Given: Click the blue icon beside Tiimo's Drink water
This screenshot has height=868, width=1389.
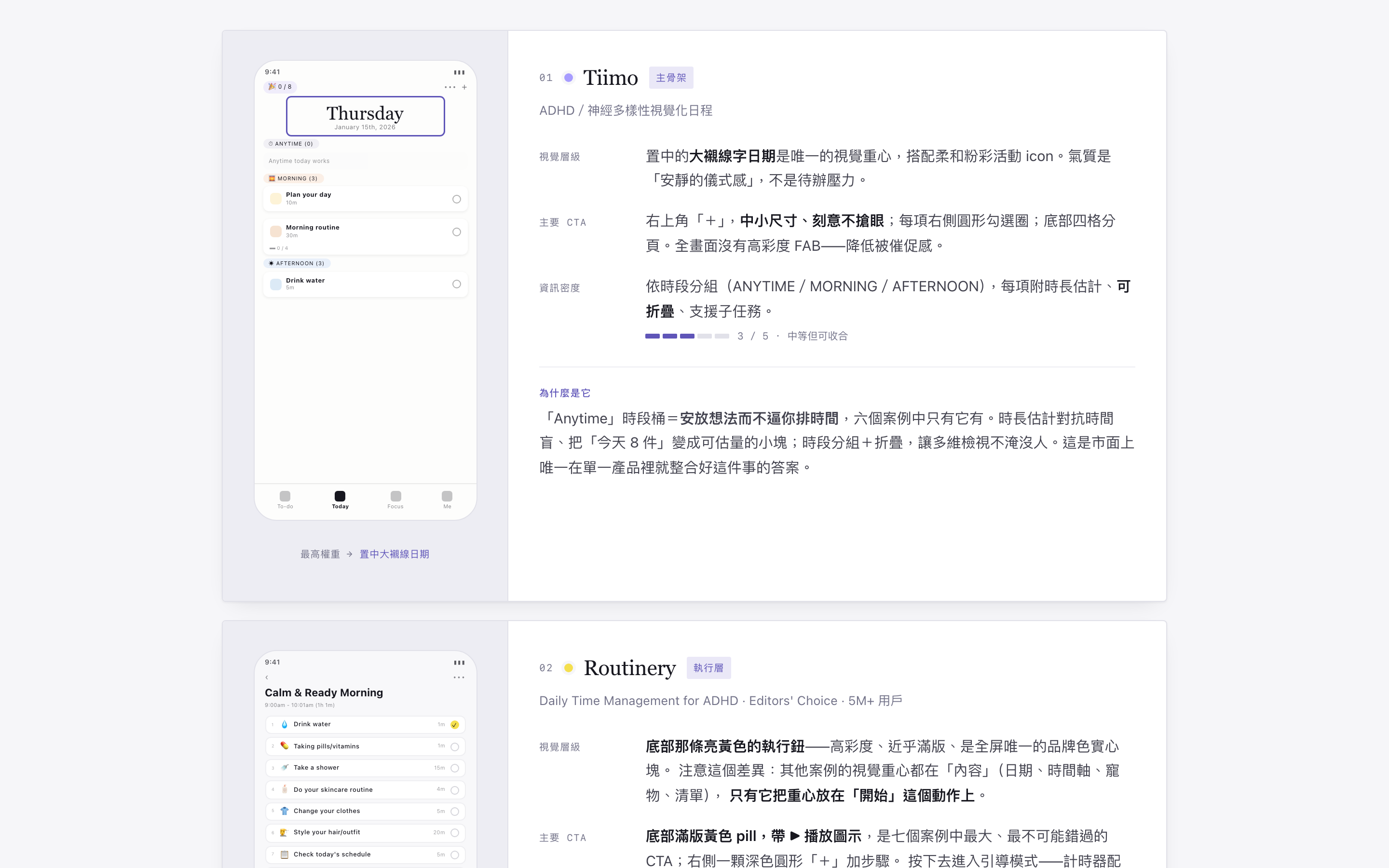Looking at the screenshot, I should tap(276, 284).
